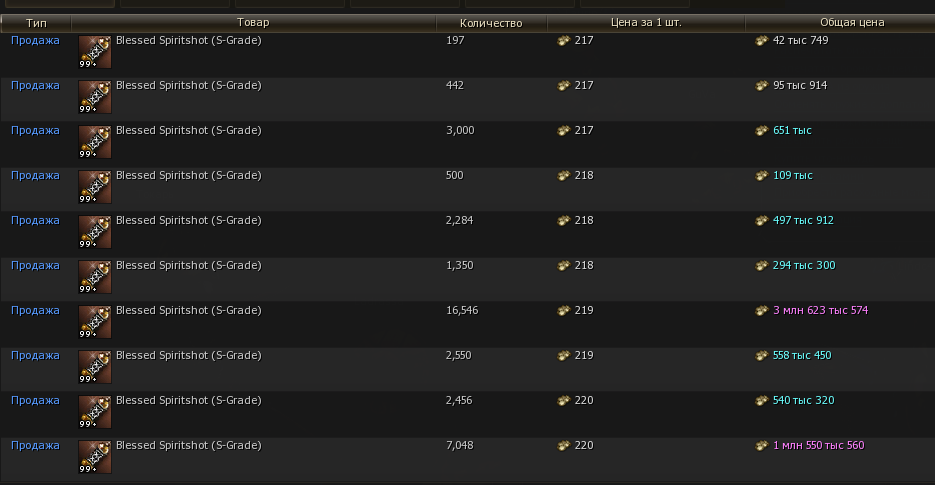
Task: Click the coin icon next to total 109 тыс
Action: [763, 176]
